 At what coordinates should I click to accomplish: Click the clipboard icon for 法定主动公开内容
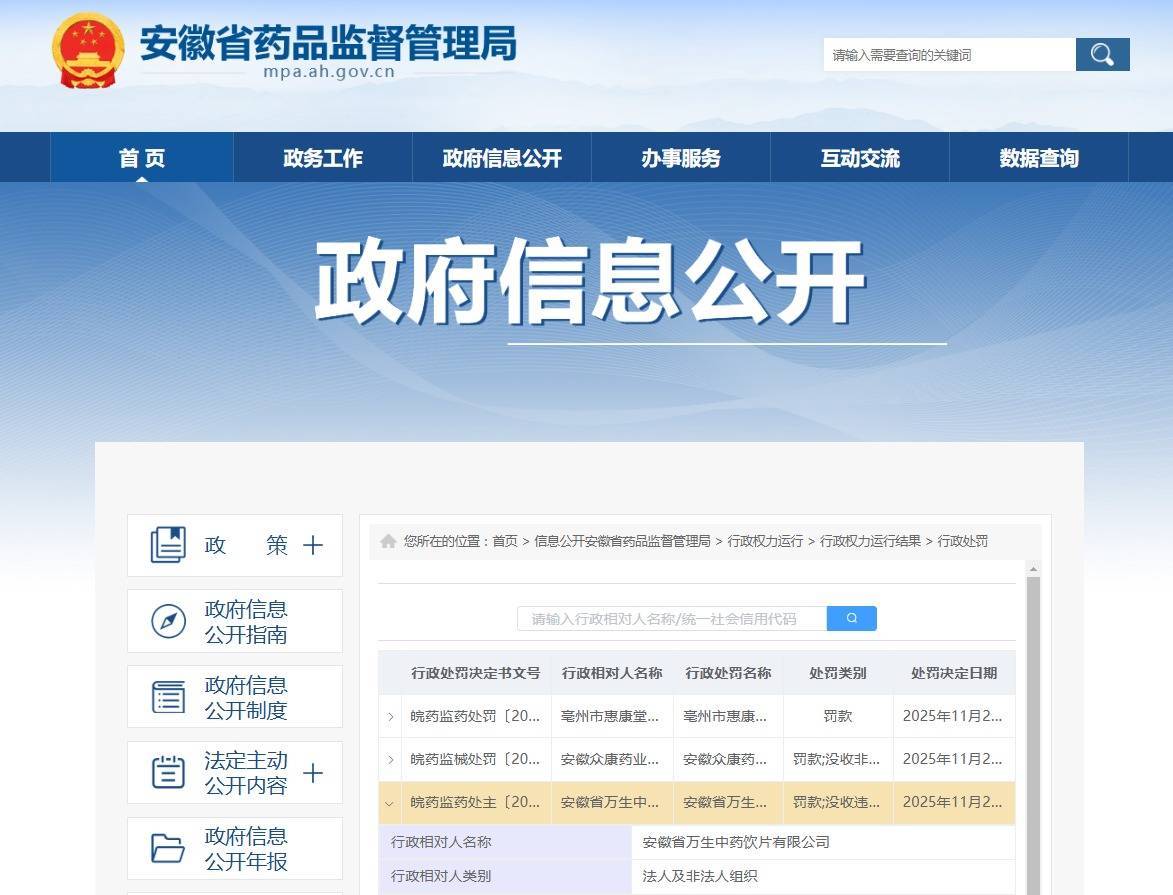pos(167,772)
